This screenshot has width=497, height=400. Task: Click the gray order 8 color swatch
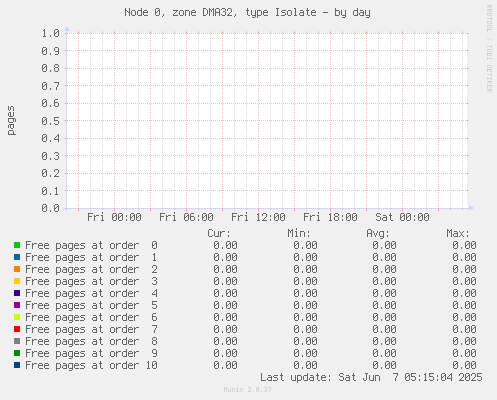click(17, 341)
